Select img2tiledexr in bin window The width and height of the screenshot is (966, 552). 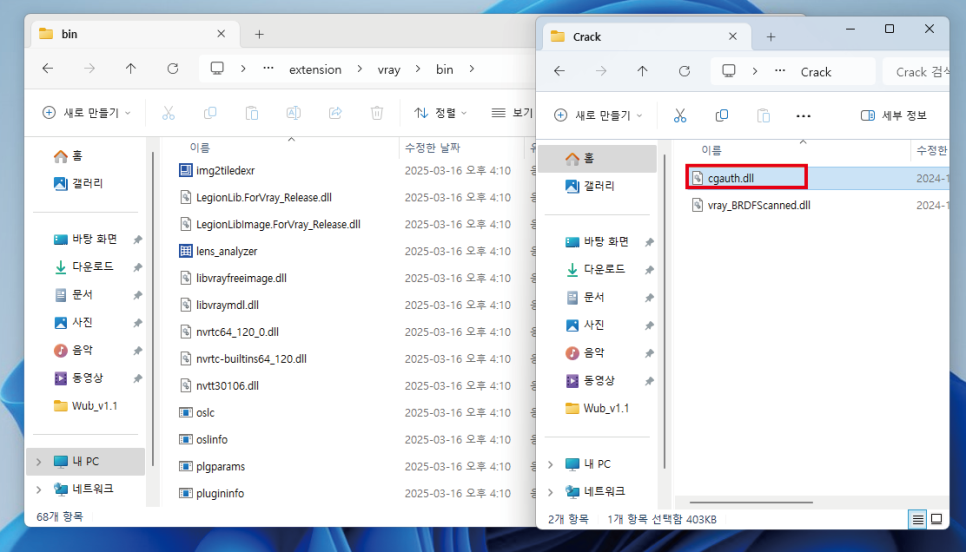225,171
